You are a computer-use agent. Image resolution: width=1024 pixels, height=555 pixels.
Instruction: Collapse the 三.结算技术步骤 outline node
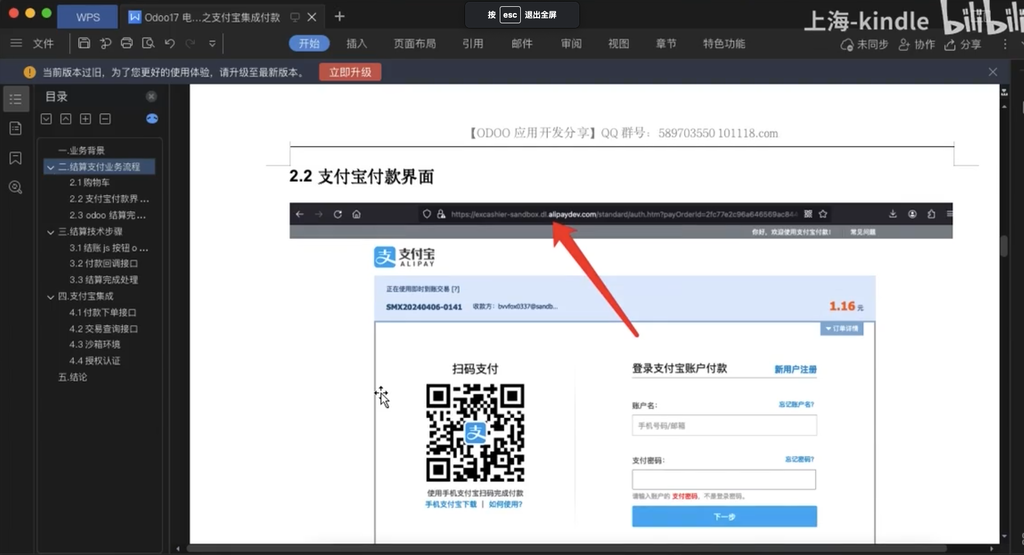pos(51,232)
